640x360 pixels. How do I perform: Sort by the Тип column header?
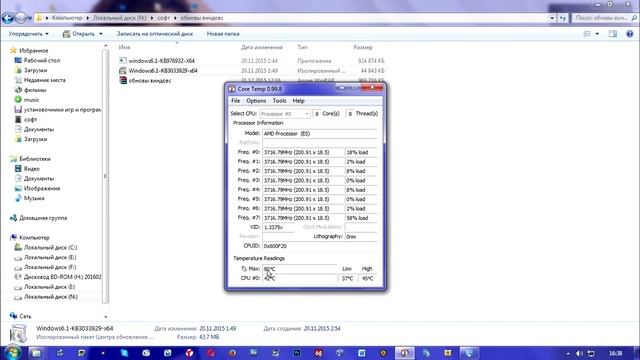[302, 47]
